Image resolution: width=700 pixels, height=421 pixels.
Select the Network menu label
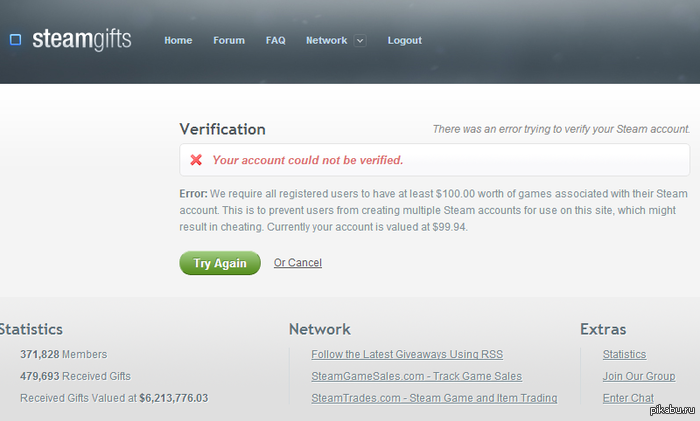tap(326, 41)
